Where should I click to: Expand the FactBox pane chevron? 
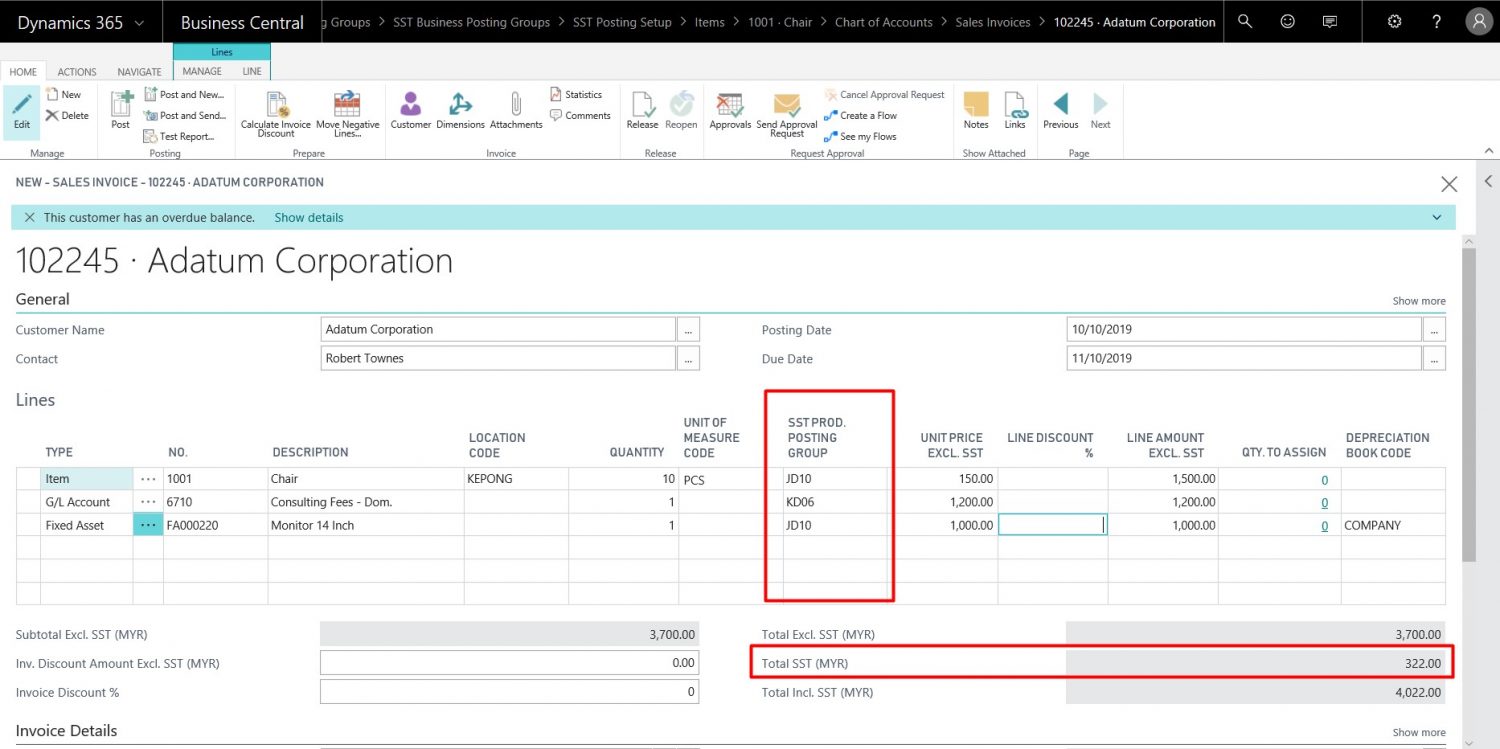click(1489, 181)
